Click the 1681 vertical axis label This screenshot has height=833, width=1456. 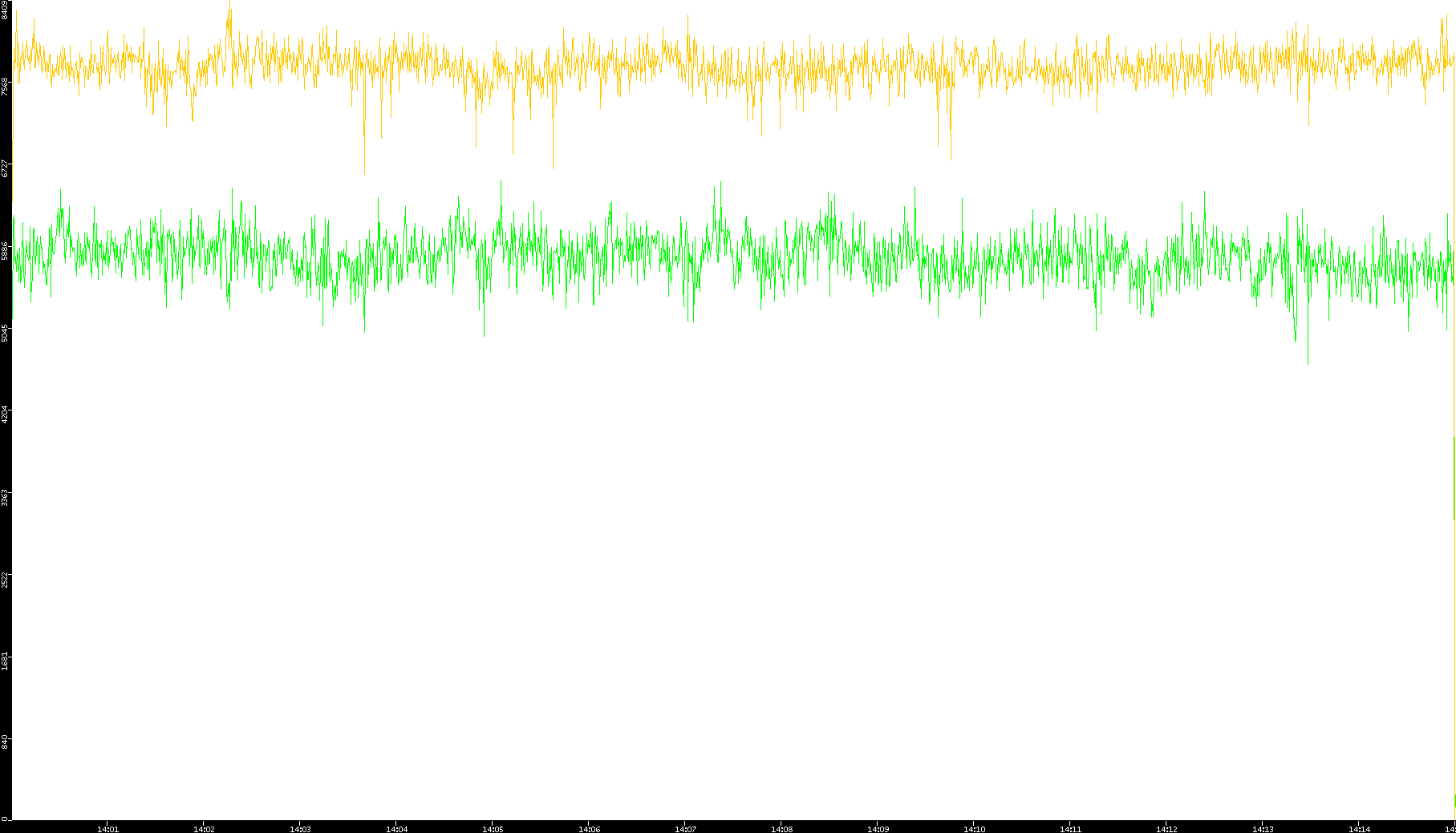(5, 661)
